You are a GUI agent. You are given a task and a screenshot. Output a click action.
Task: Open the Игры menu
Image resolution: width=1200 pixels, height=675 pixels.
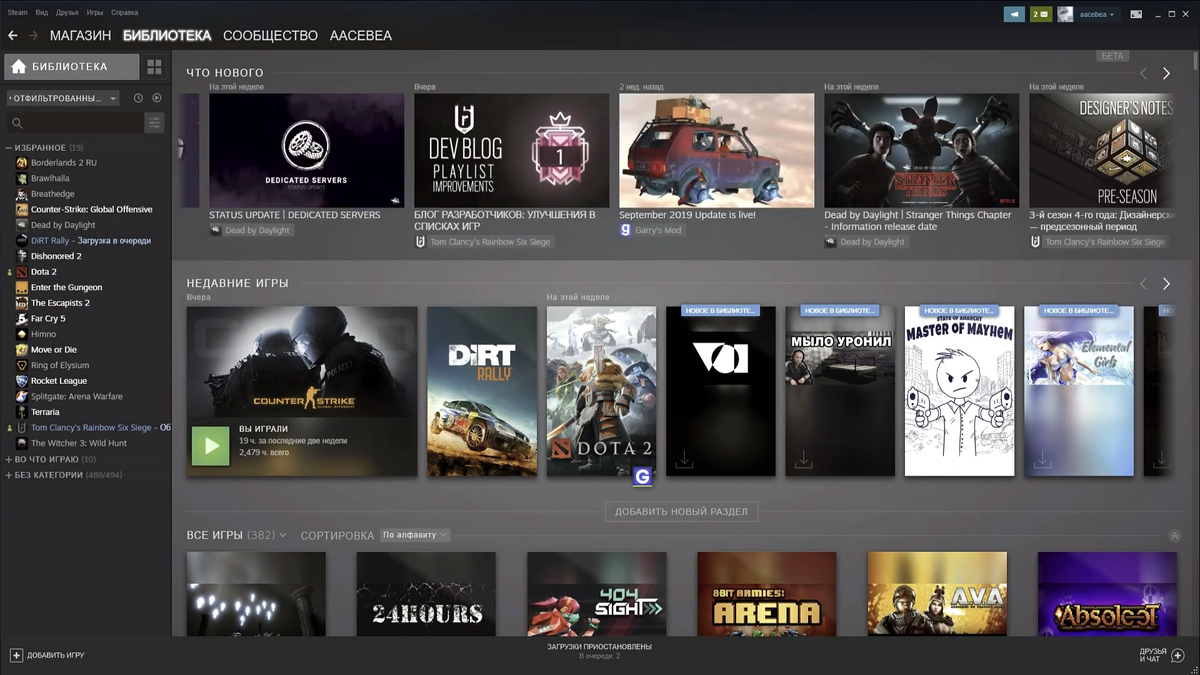[95, 13]
